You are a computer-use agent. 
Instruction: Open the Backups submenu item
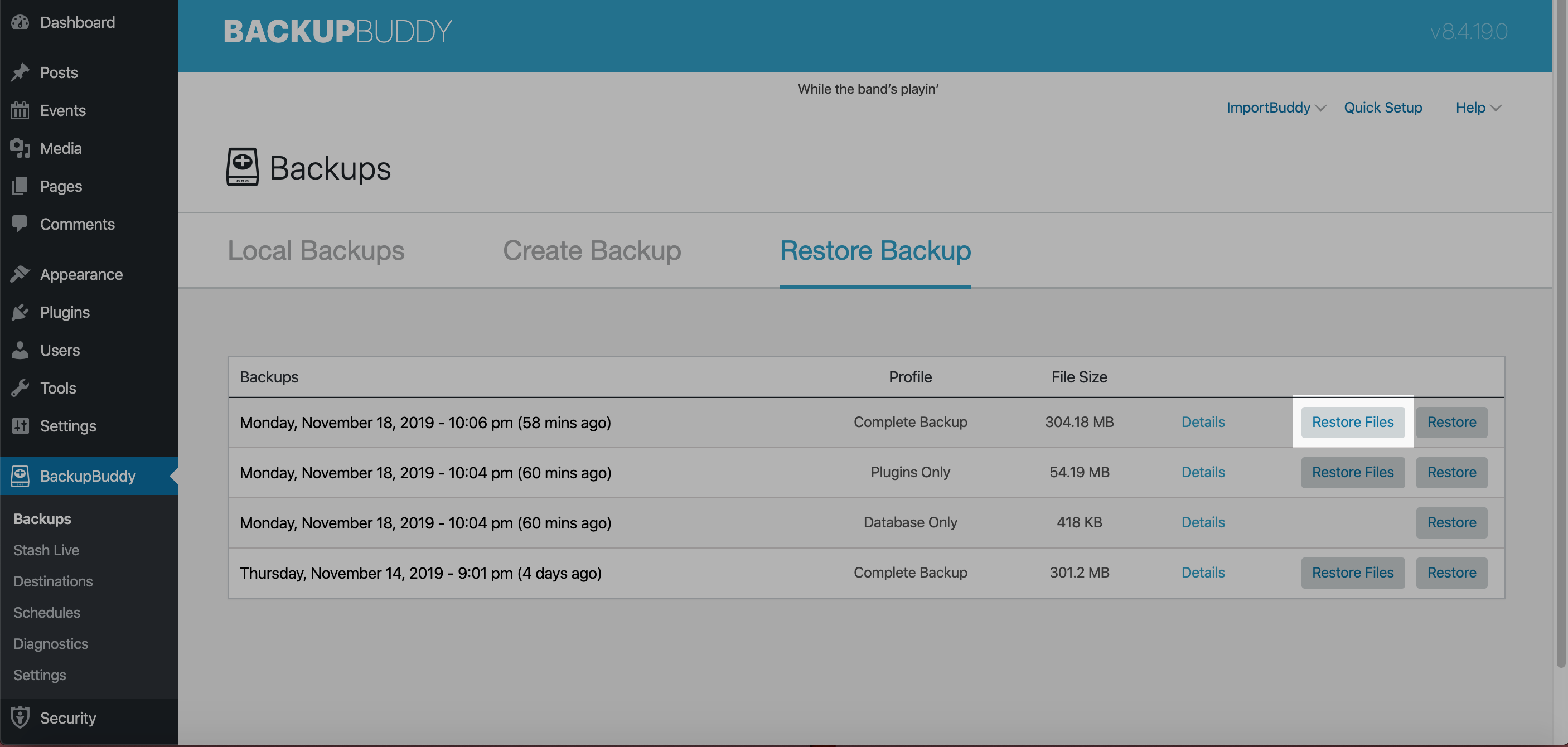(x=42, y=519)
